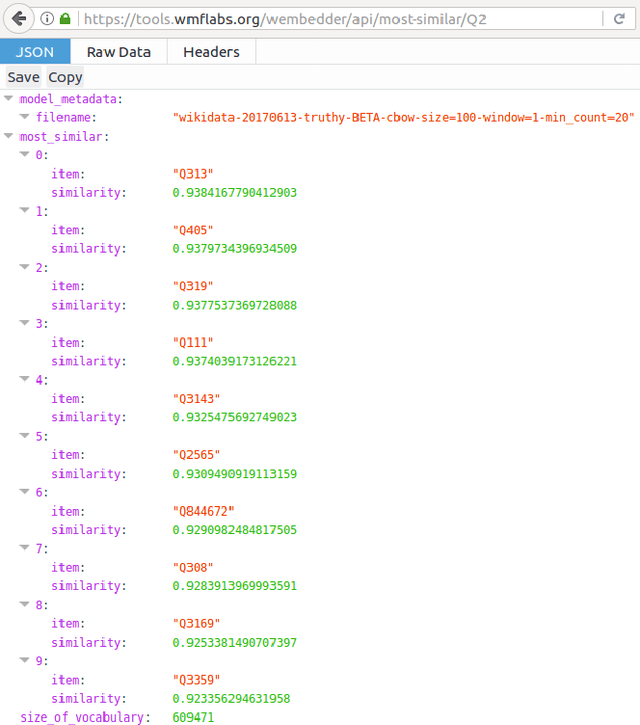Collapse array entry 0
Viewport: 640px width, 725px height.
25,155
